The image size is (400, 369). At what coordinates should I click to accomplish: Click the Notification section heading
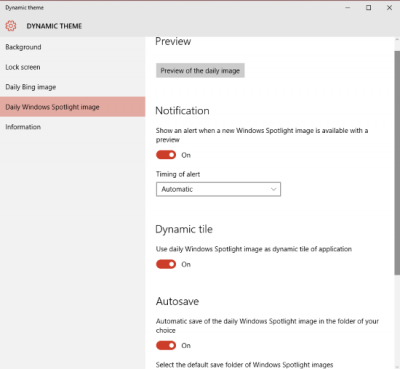[182, 111]
